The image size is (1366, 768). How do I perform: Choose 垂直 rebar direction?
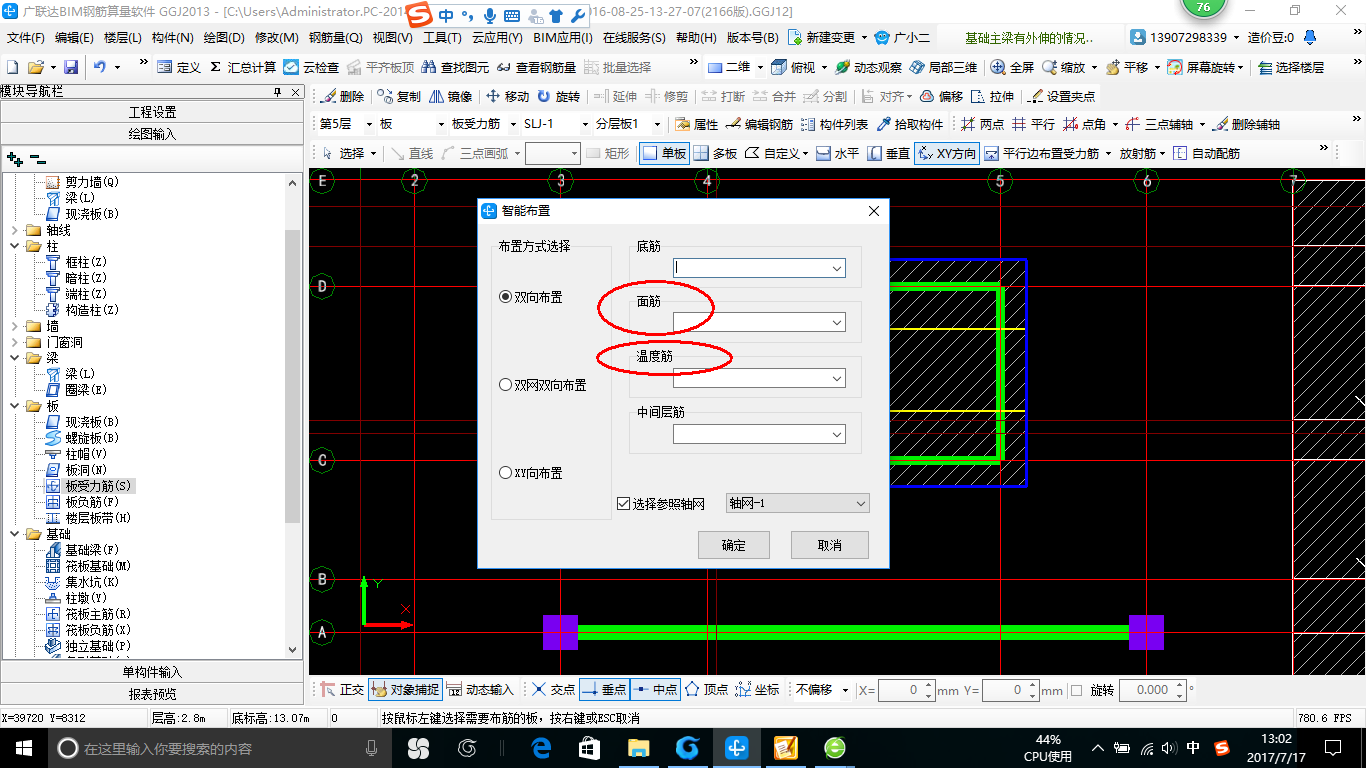(888, 153)
